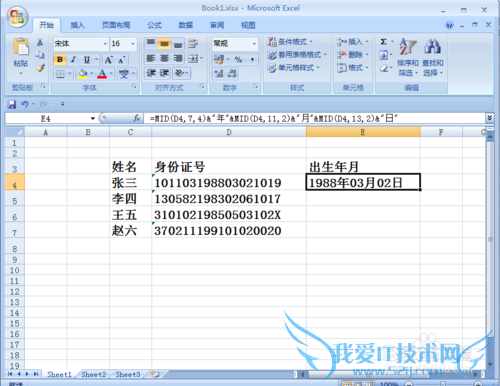Decrease font size with smaller A
The image size is (500, 386).
(x=121, y=60)
